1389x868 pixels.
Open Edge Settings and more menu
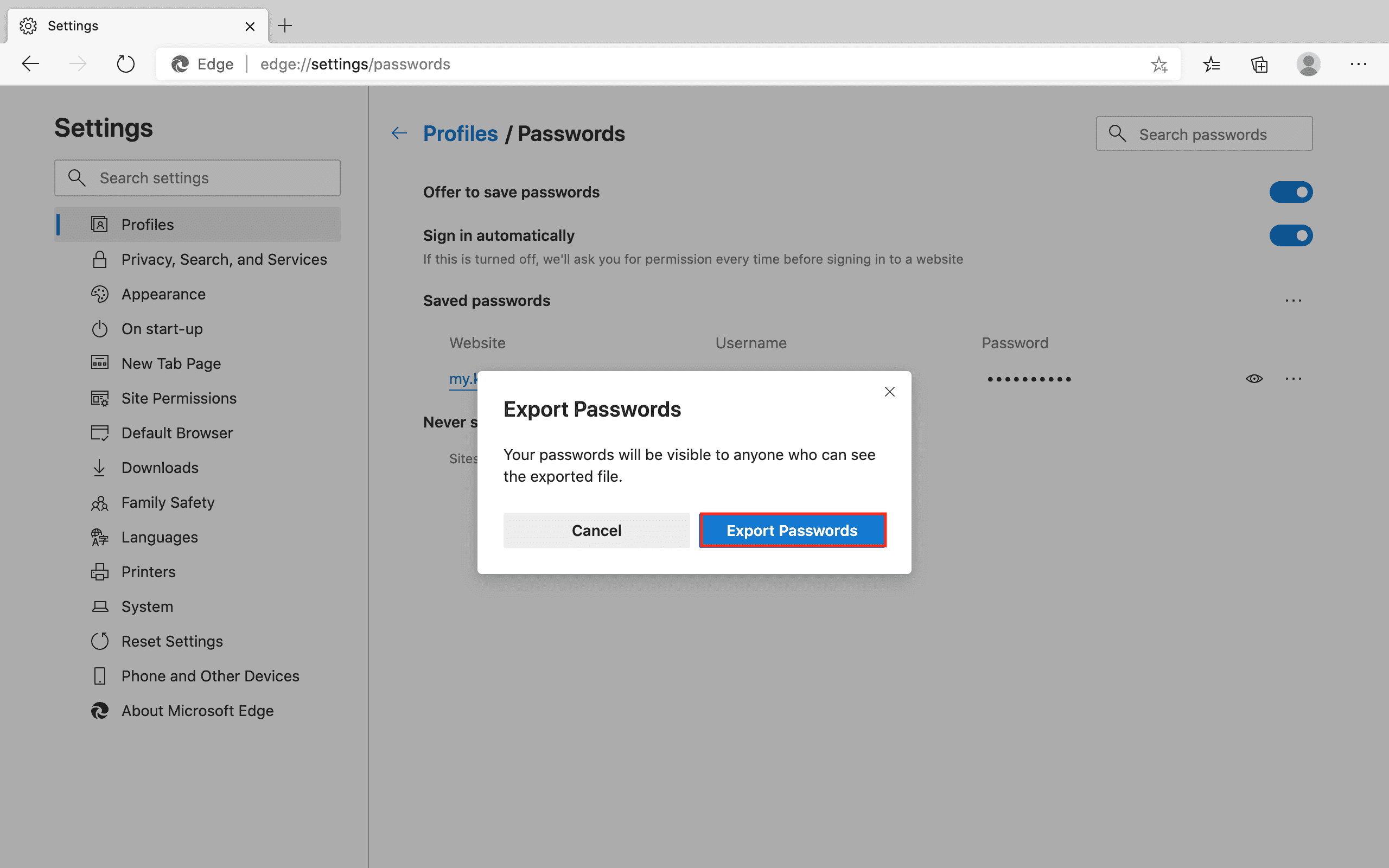[x=1358, y=65]
